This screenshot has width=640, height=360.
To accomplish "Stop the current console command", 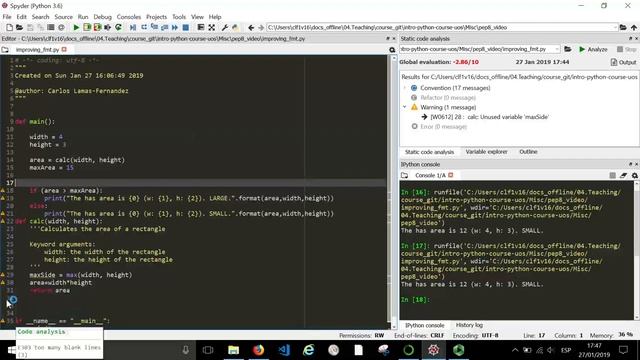I will [613, 175].
